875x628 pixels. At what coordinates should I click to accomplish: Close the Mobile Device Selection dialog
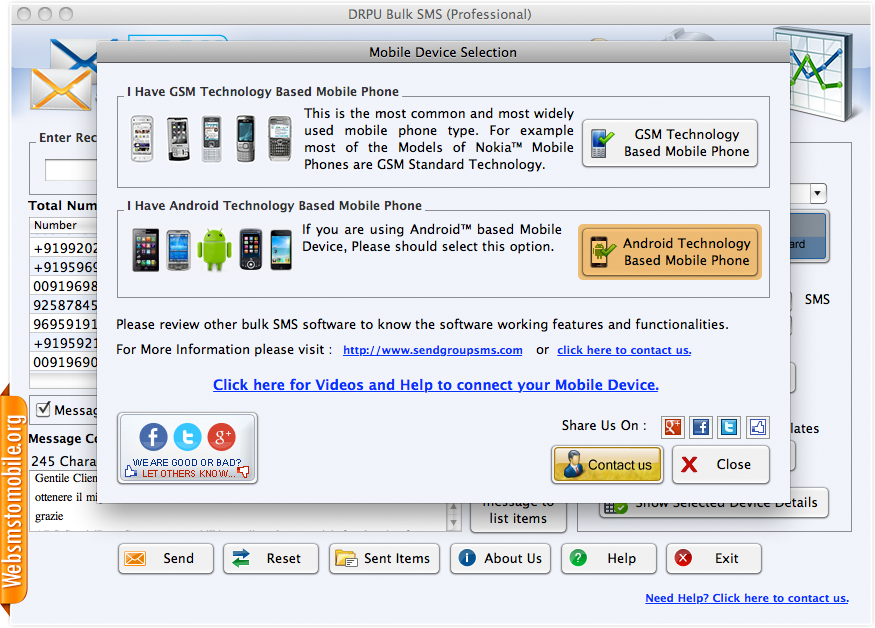720,464
